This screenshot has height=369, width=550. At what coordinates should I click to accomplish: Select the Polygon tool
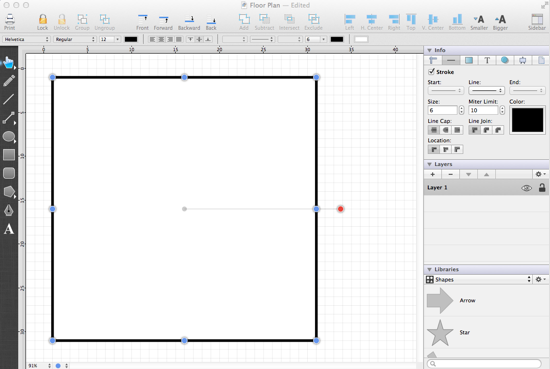9,192
